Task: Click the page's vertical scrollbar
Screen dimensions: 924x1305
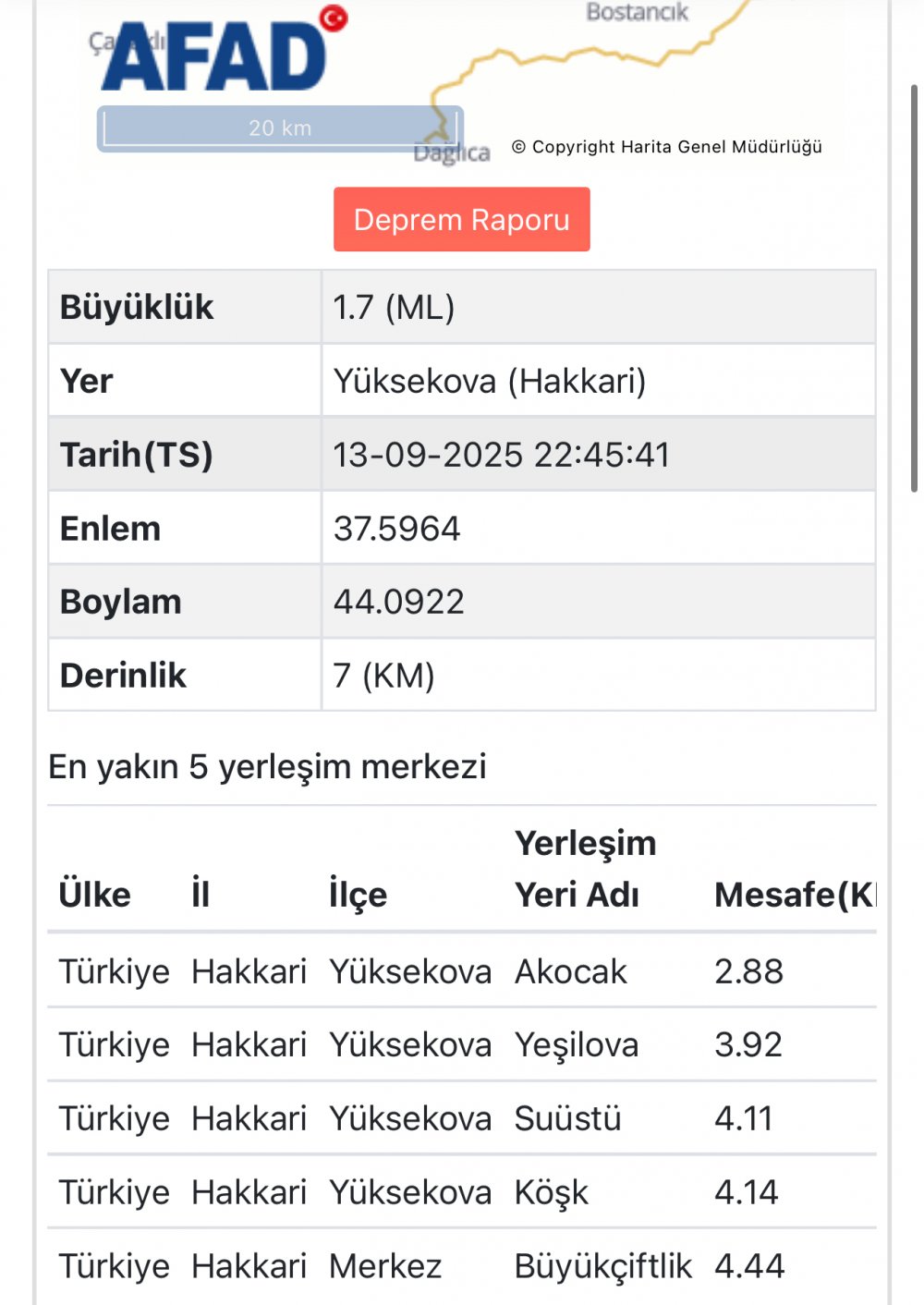Action: [915, 287]
